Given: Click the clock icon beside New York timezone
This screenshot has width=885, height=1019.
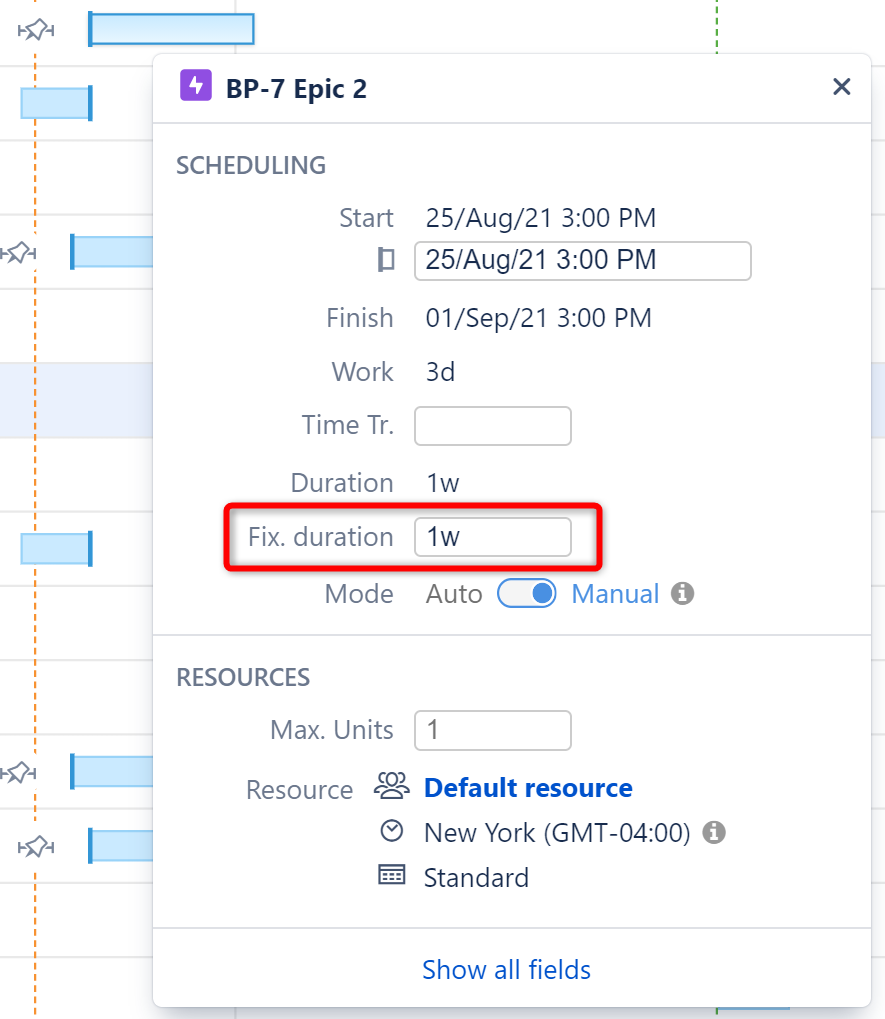Looking at the screenshot, I should click(x=392, y=832).
